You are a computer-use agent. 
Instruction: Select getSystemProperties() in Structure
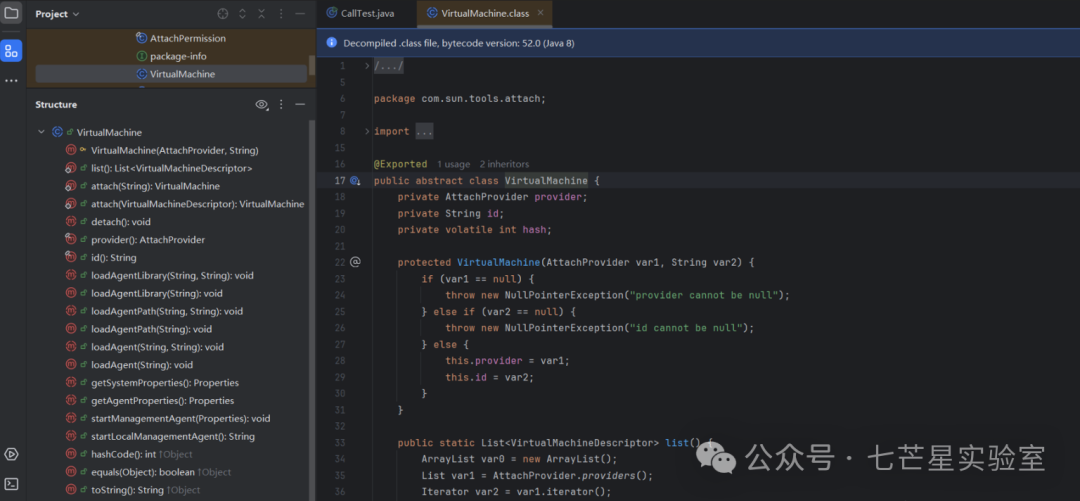pos(165,382)
